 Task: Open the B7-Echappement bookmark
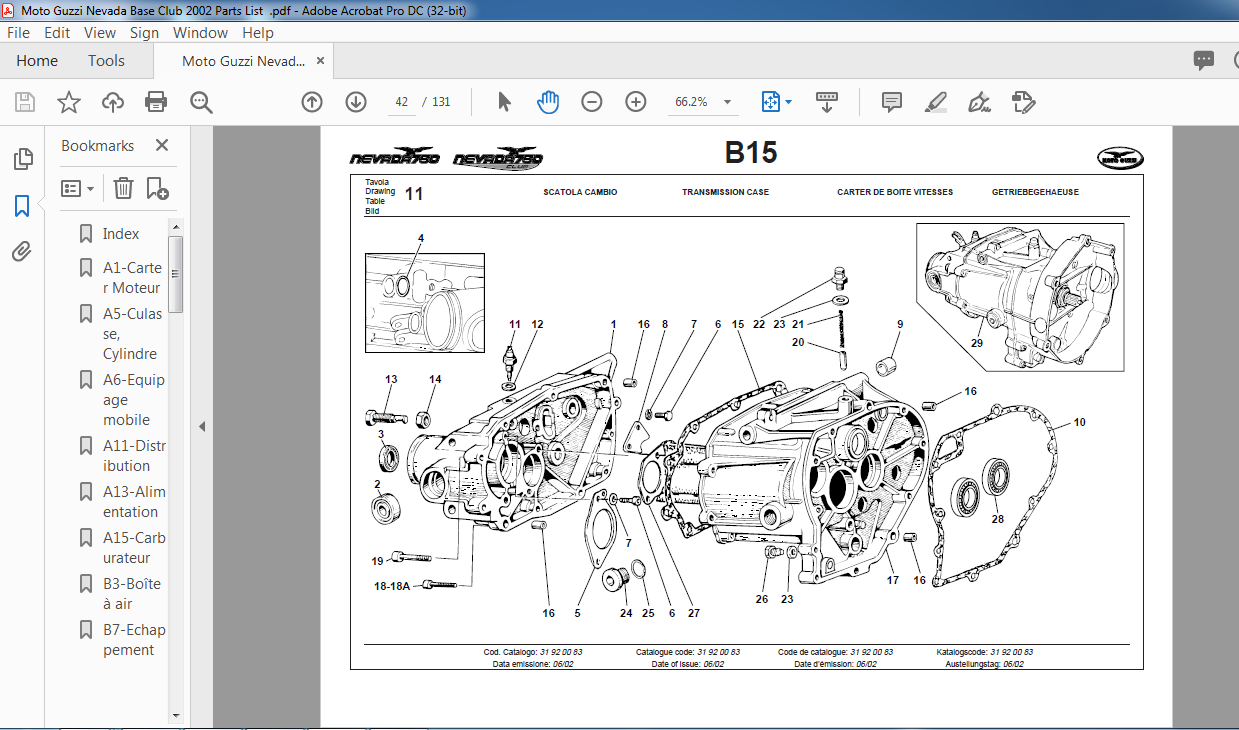click(134, 640)
